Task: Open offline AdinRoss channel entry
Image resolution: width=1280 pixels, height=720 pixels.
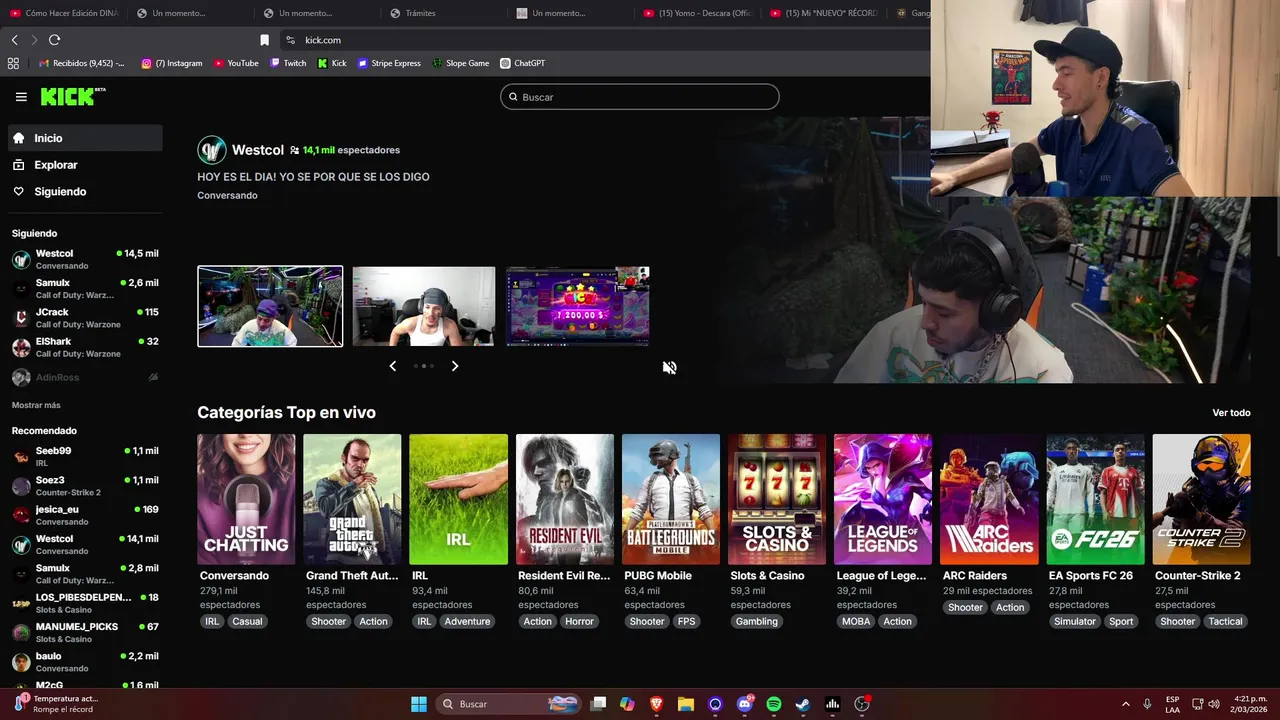Action: coord(85,377)
